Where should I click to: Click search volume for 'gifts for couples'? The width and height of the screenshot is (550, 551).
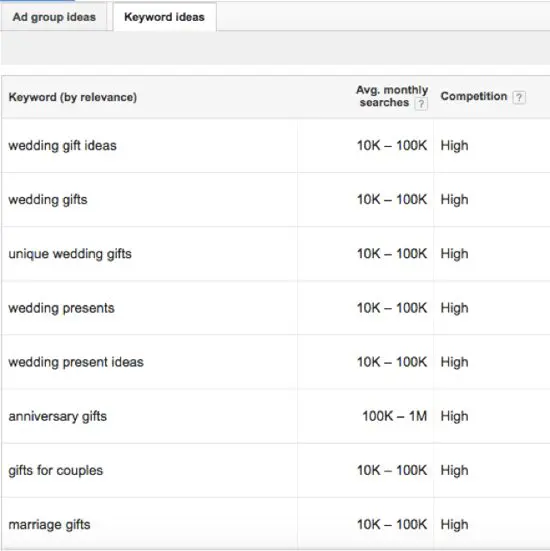[392, 470]
